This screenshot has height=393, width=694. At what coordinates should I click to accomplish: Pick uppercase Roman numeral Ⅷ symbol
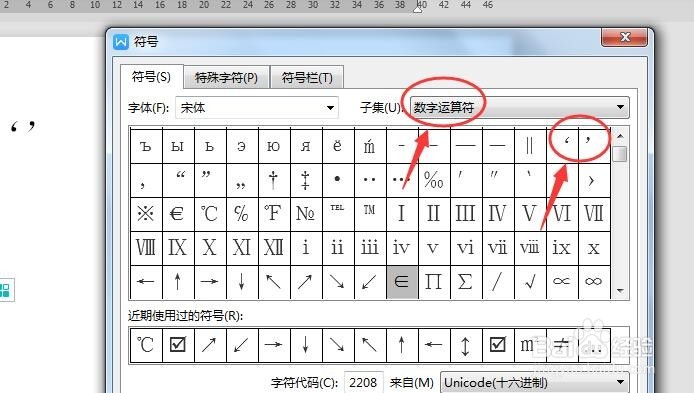[x=145, y=248]
